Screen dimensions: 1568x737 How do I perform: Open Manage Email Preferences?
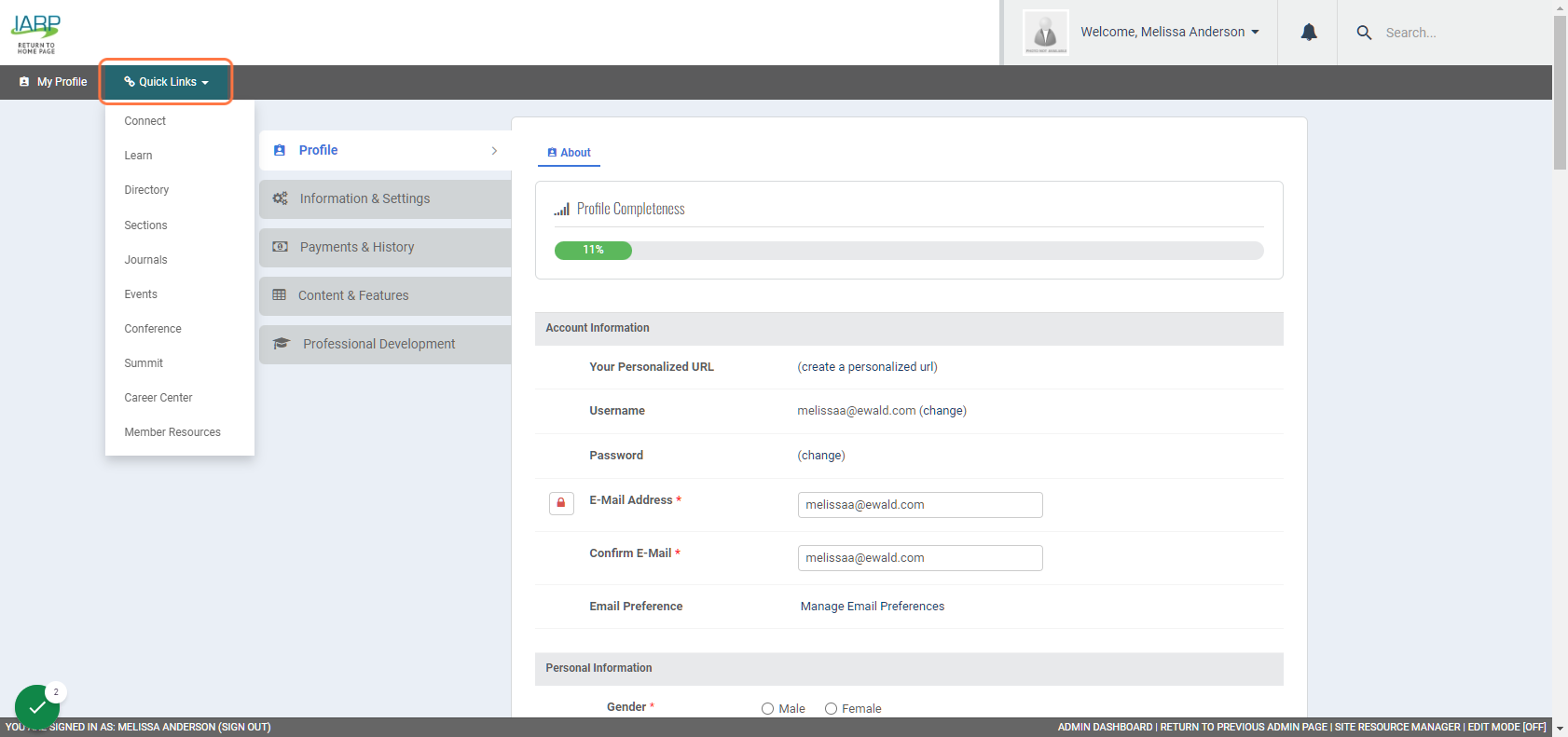[873, 607]
